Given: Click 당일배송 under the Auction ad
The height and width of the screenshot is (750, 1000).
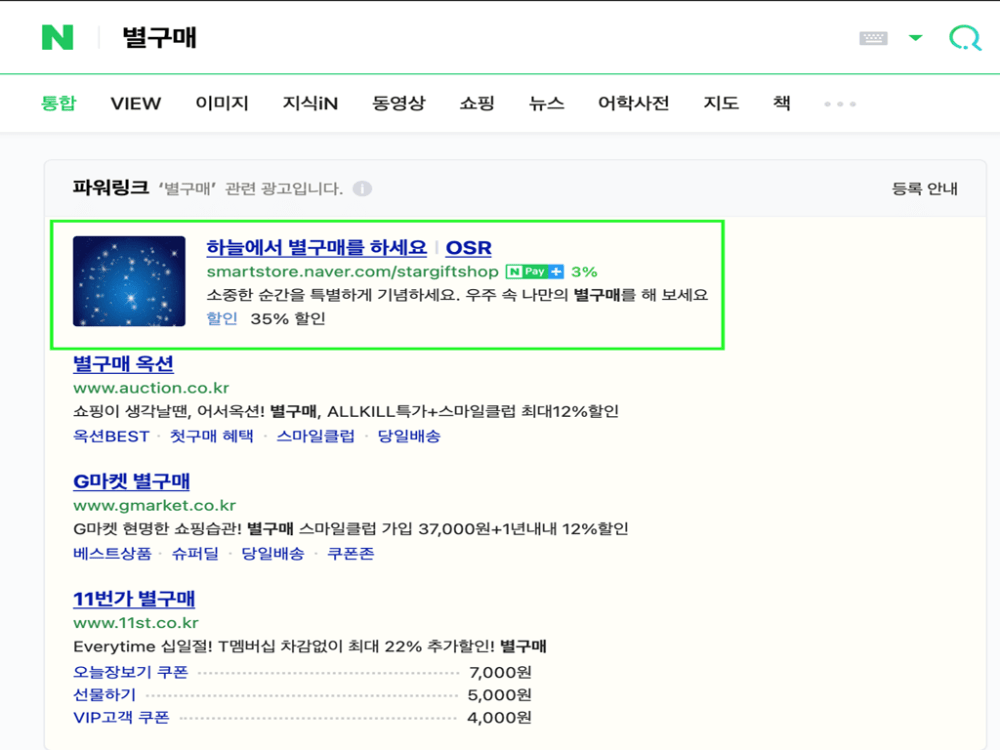Looking at the screenshot, I should coord(409,436).
